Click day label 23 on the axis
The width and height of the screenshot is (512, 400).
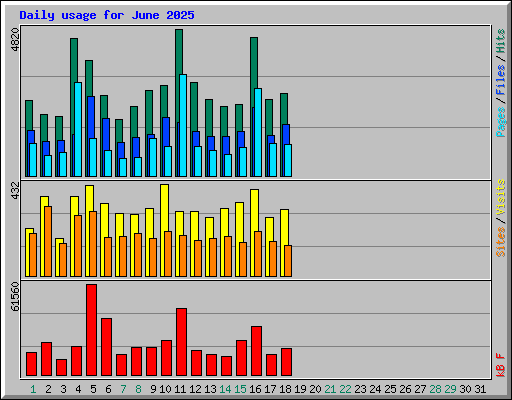coord(360,389)
